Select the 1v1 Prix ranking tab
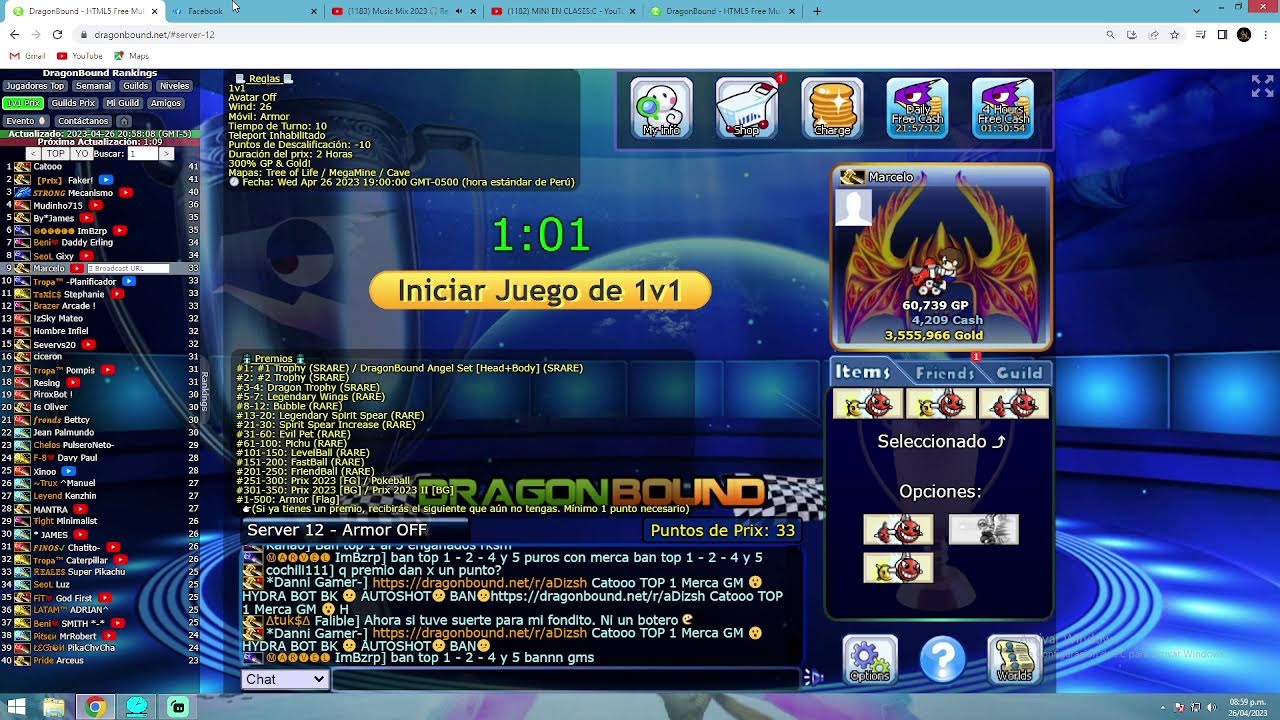 23,103
